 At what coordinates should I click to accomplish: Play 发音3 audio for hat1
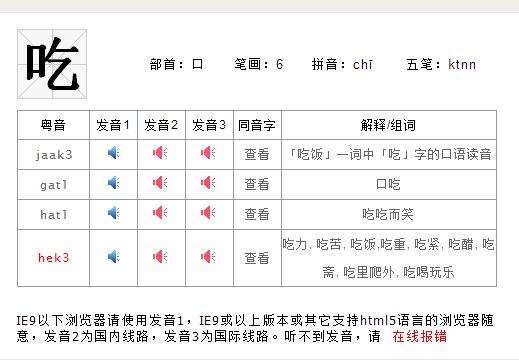pyautogui.click(x=208, y=213)
